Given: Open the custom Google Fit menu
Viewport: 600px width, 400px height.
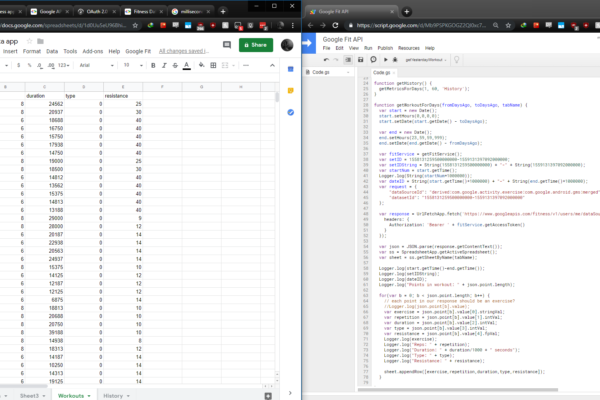Looking at the screenshot, I should 138,51.
